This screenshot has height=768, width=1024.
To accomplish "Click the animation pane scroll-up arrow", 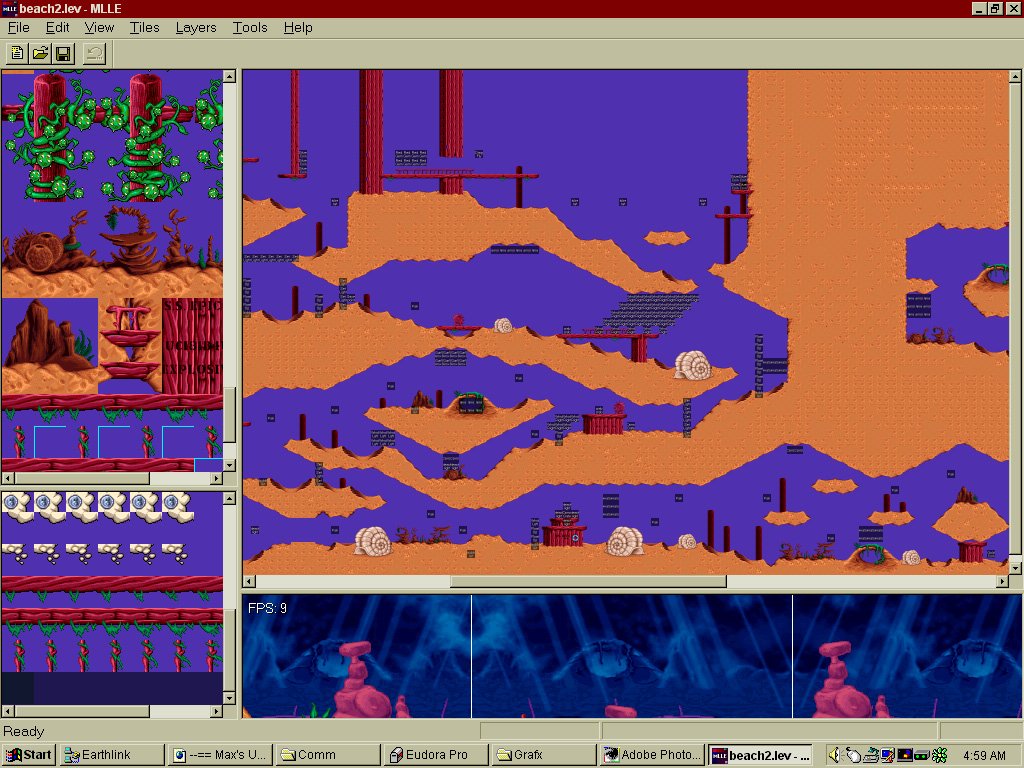I will click(x=229, y=498).
